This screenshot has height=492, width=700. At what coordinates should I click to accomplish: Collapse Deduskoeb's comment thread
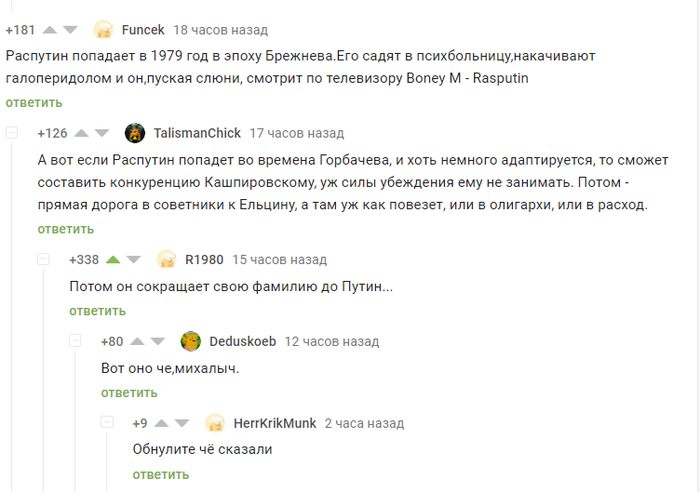tap(75, 341)
